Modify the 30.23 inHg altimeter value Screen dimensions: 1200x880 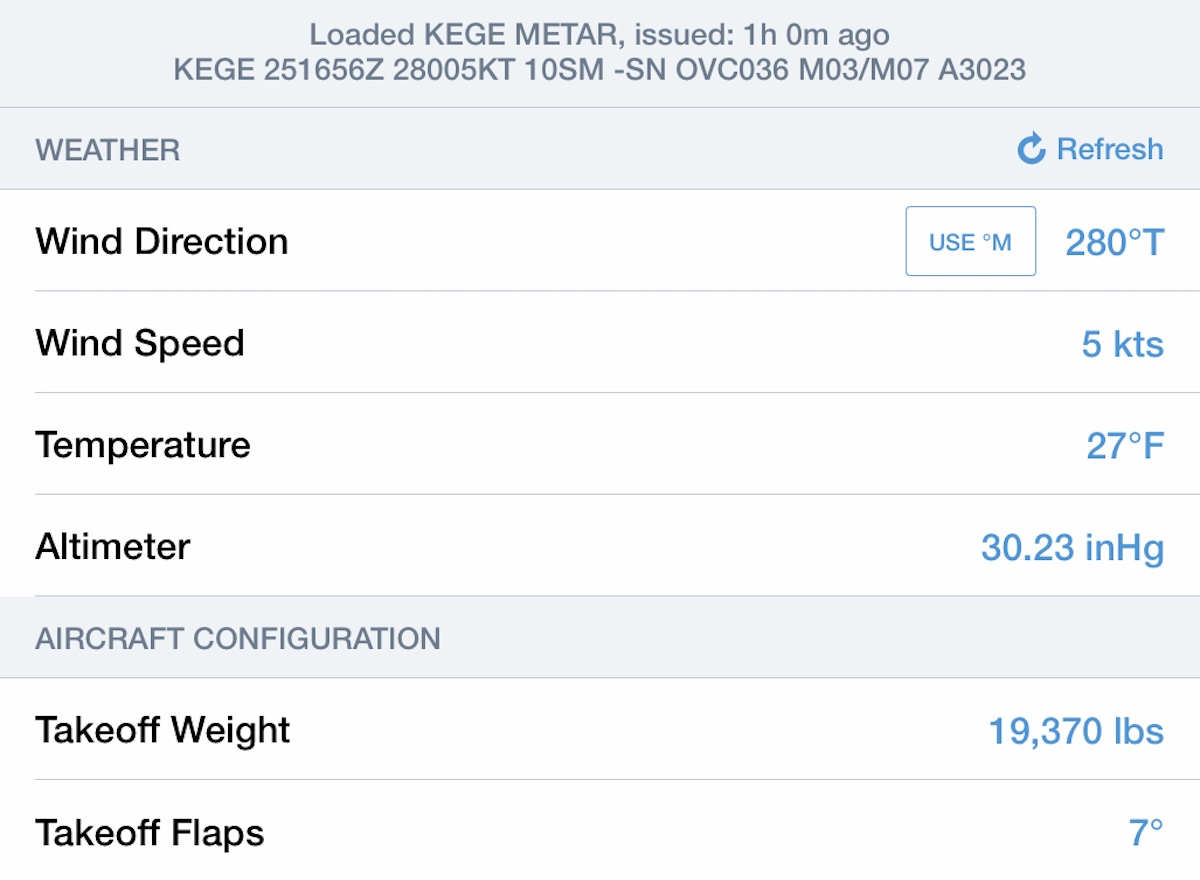[1072, 548]
